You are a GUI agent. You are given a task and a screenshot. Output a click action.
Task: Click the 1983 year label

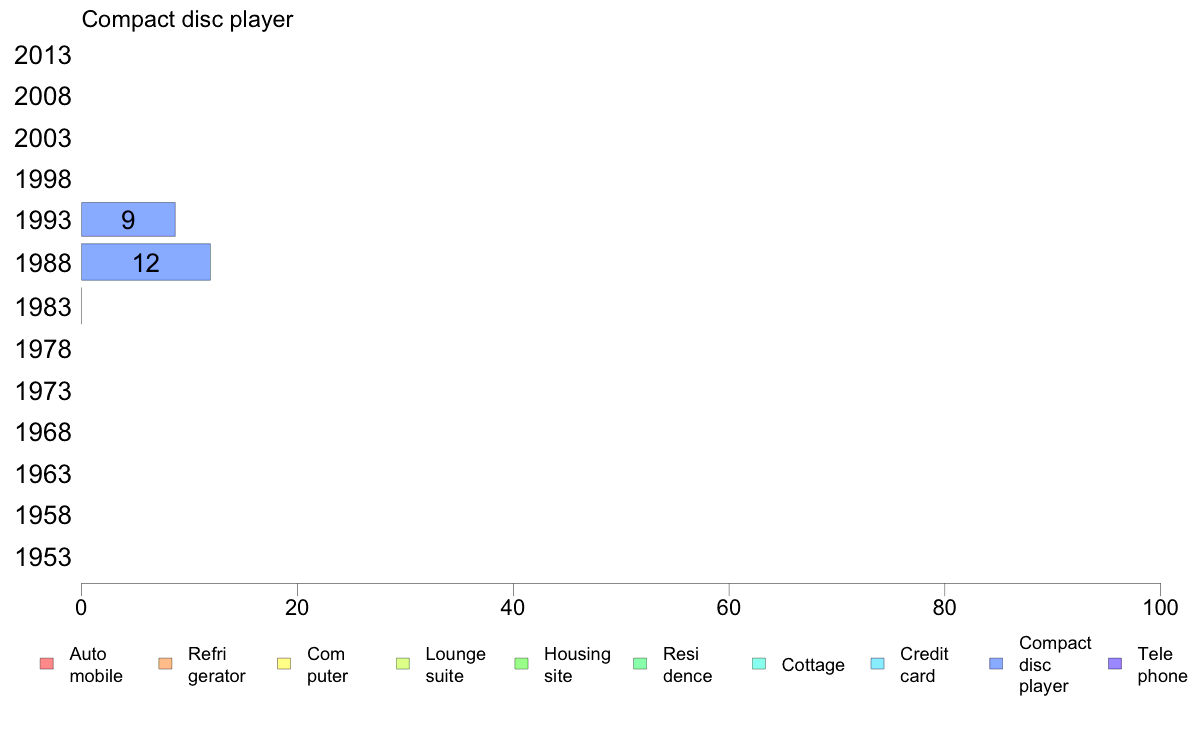(42, 307)
